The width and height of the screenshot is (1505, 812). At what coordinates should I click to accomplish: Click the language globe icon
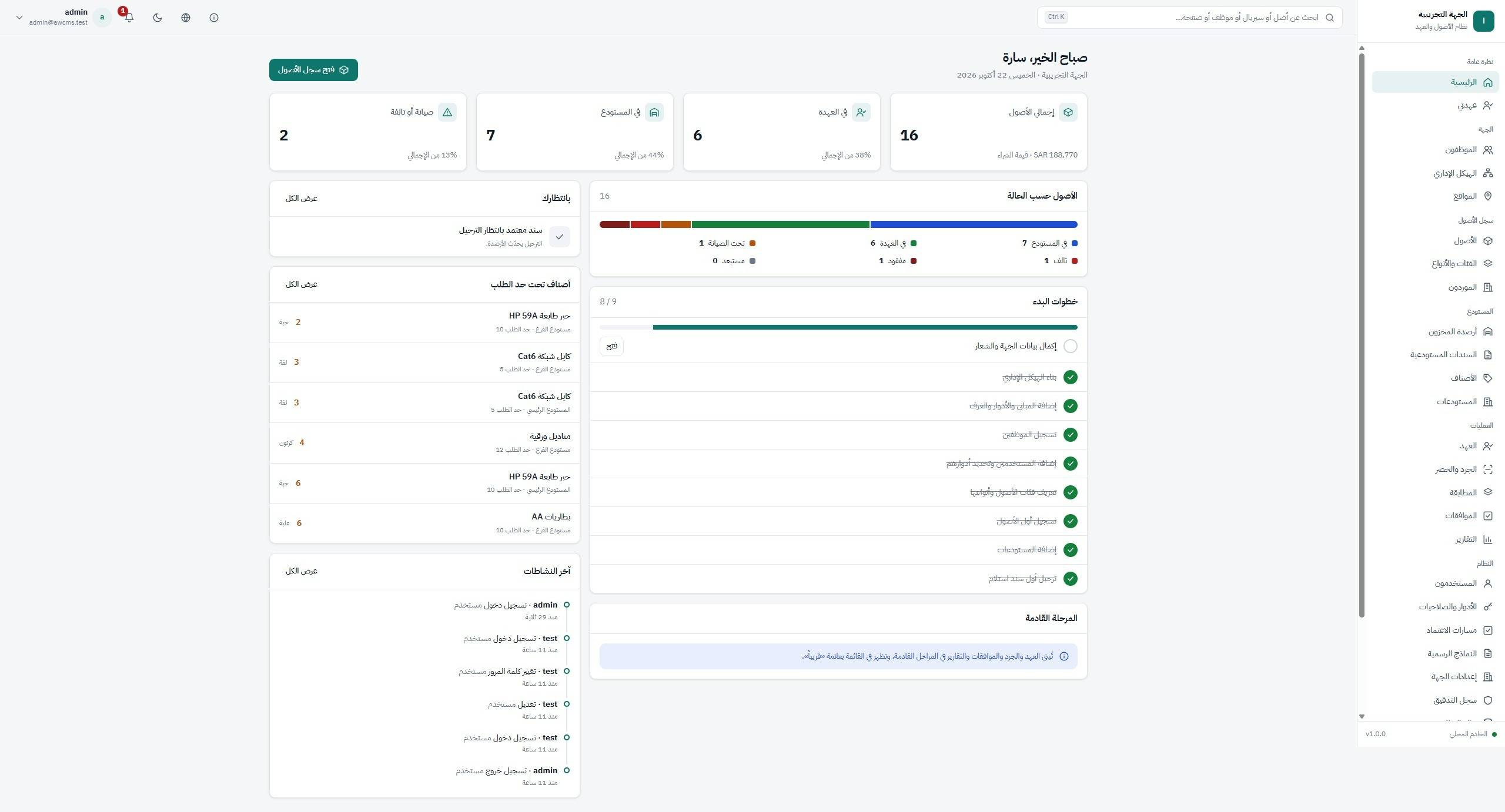point(186,18)
